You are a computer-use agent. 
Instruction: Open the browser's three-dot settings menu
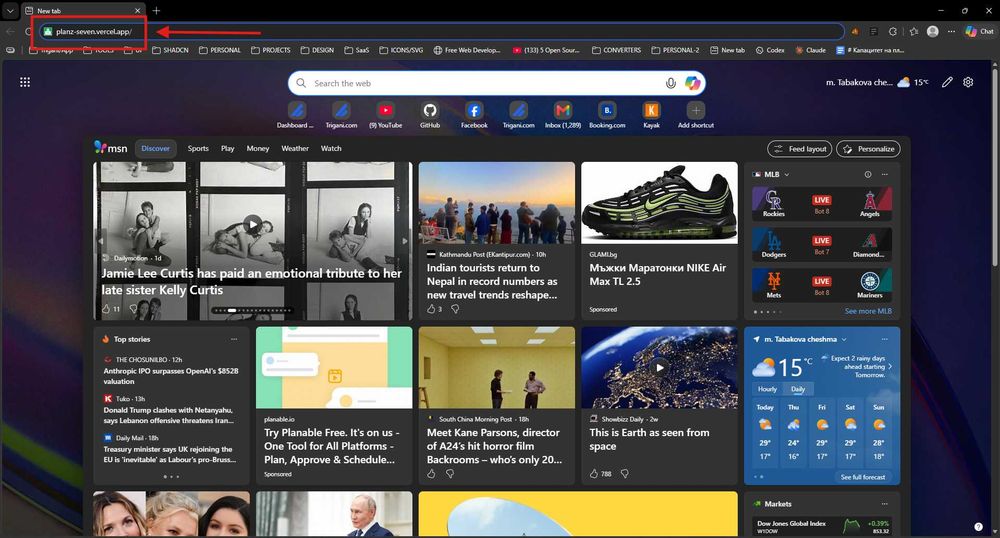pos(952,31)
